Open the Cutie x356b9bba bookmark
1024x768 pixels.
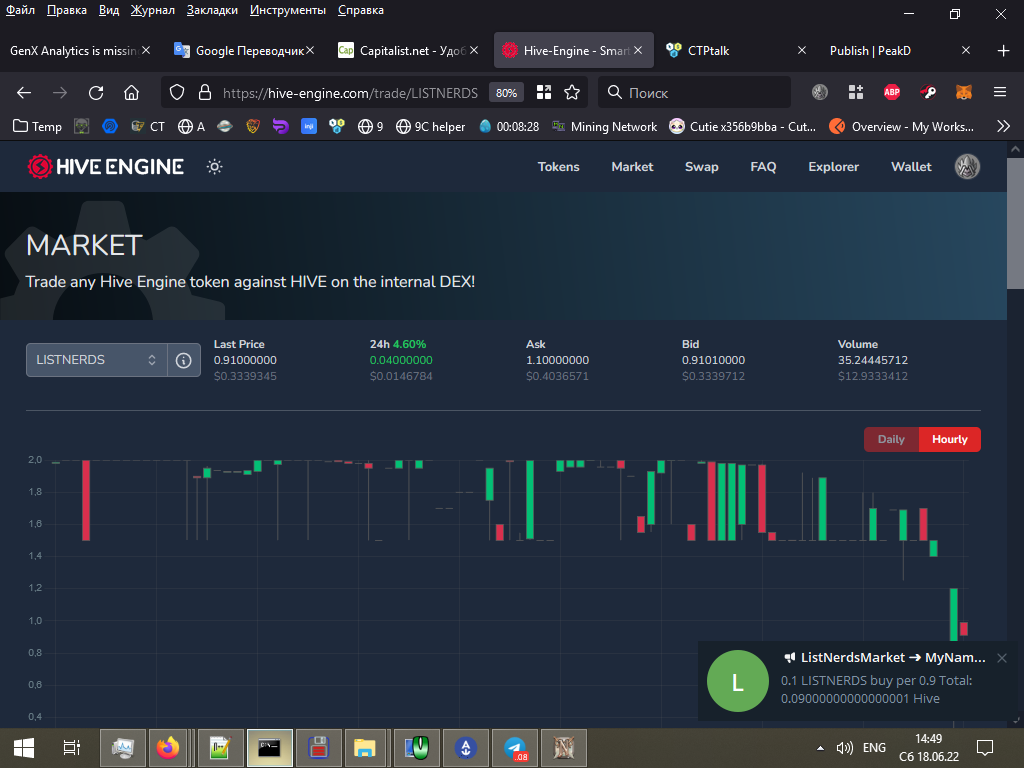(x=743, y=126)
